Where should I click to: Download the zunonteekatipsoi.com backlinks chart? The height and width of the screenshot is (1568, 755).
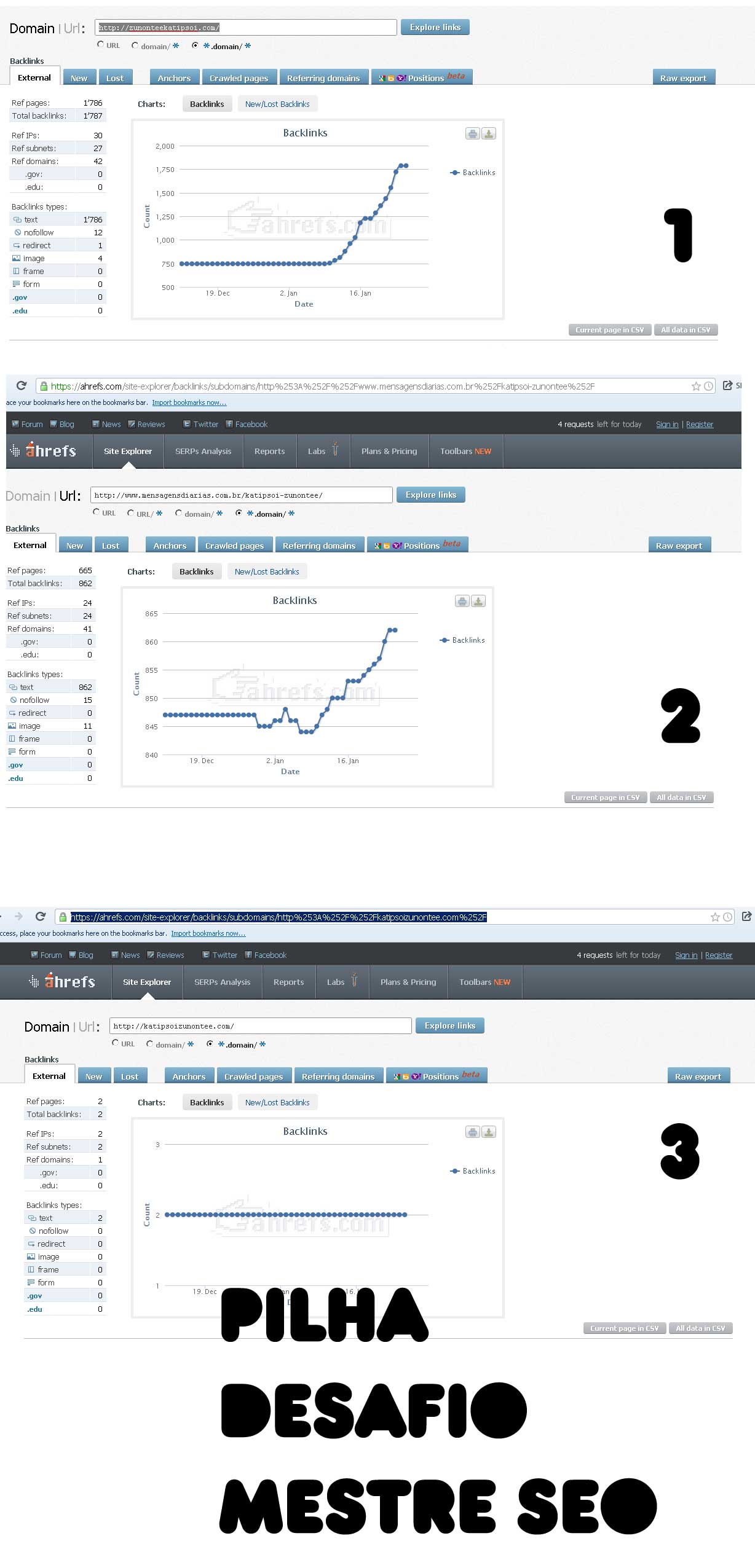point(489,133)
